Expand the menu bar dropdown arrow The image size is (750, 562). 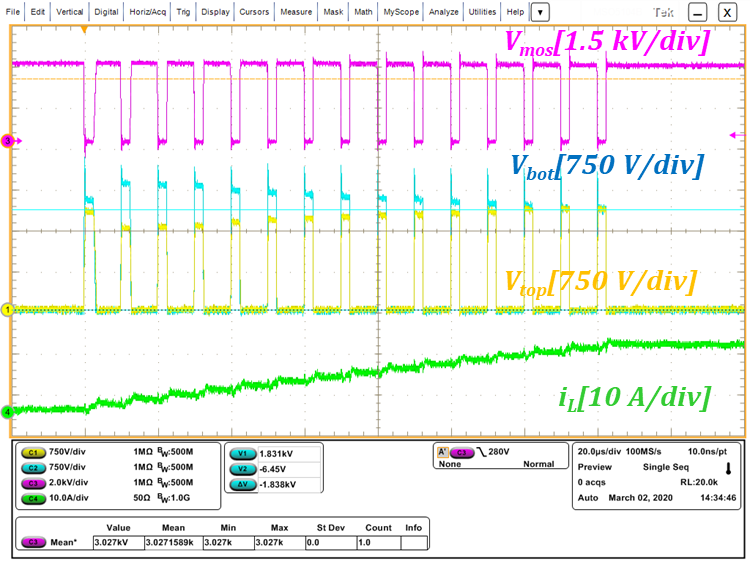click(540, 12)
